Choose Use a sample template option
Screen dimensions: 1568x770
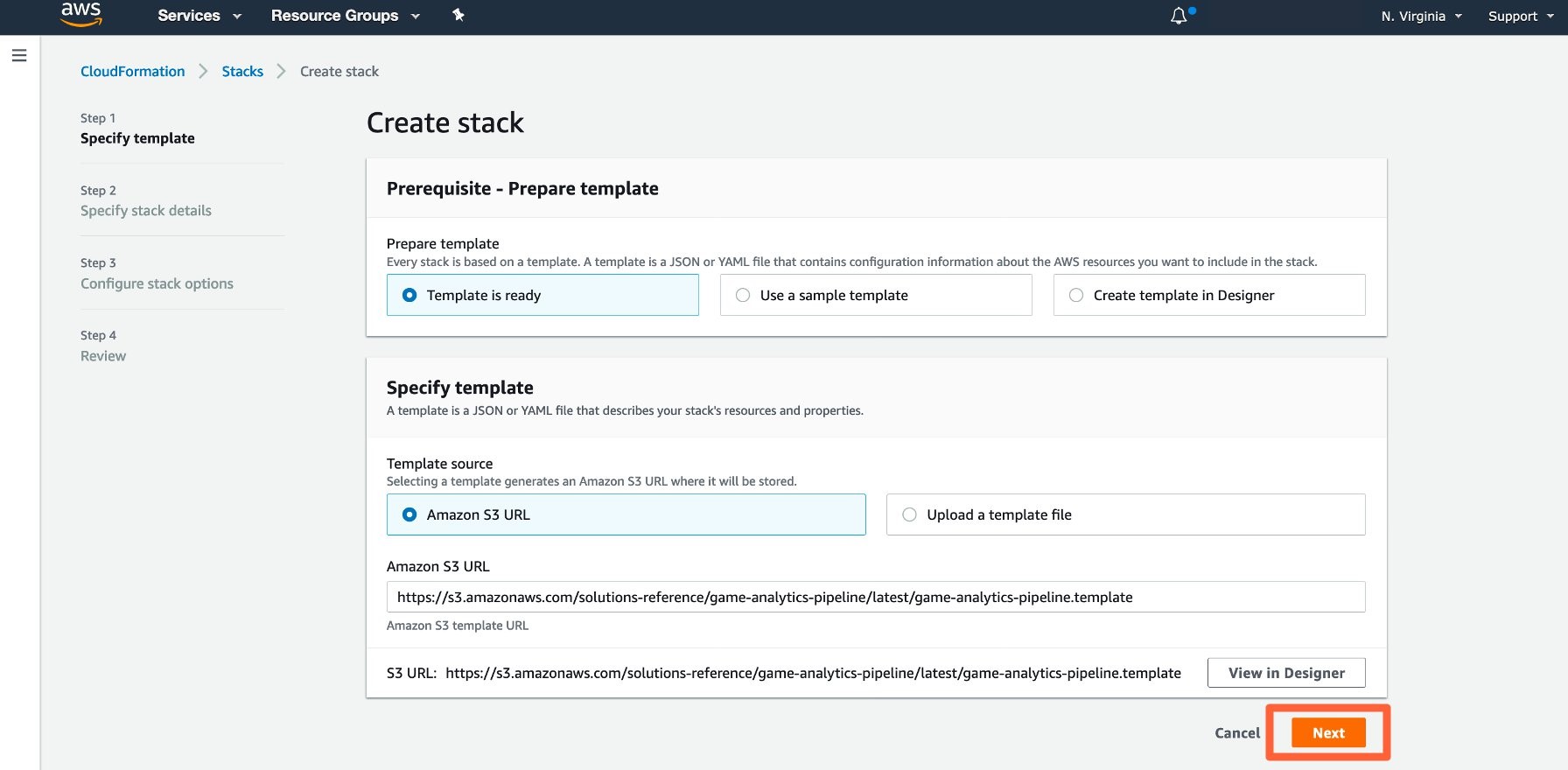coord(876,295)
